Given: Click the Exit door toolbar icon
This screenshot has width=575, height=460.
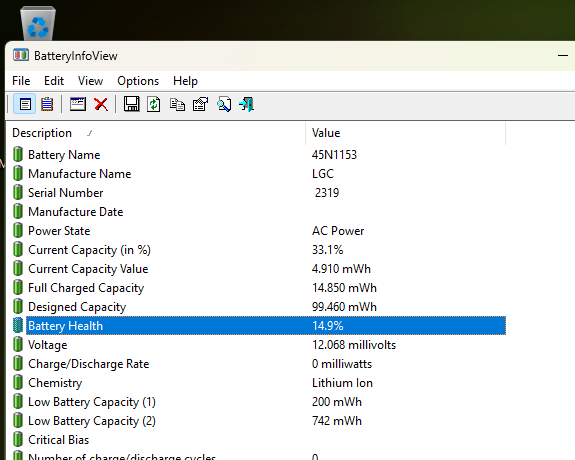Looking at the screenshot, I should point(246,105).
